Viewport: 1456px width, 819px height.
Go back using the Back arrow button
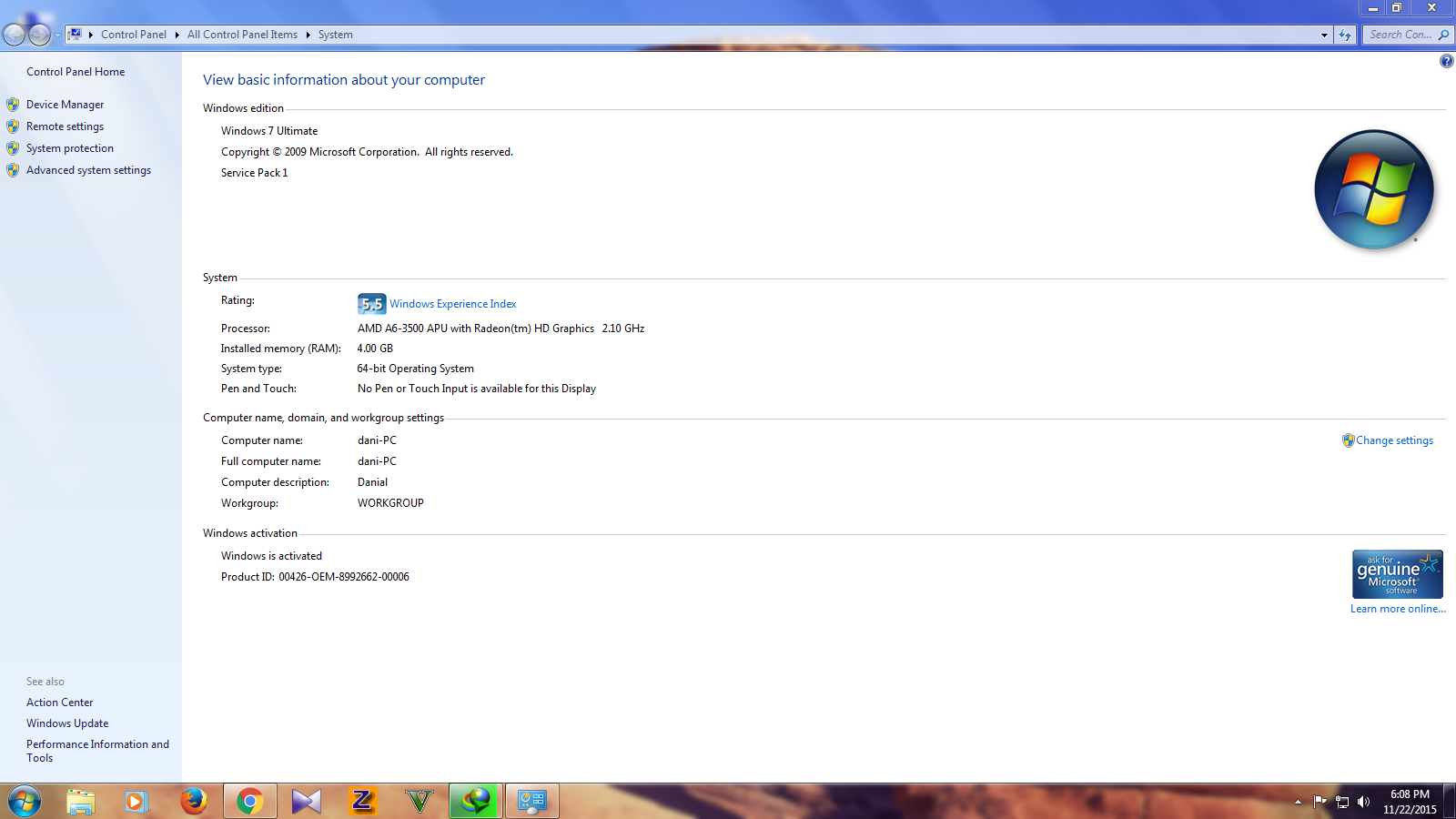click(x=14, y=35)
